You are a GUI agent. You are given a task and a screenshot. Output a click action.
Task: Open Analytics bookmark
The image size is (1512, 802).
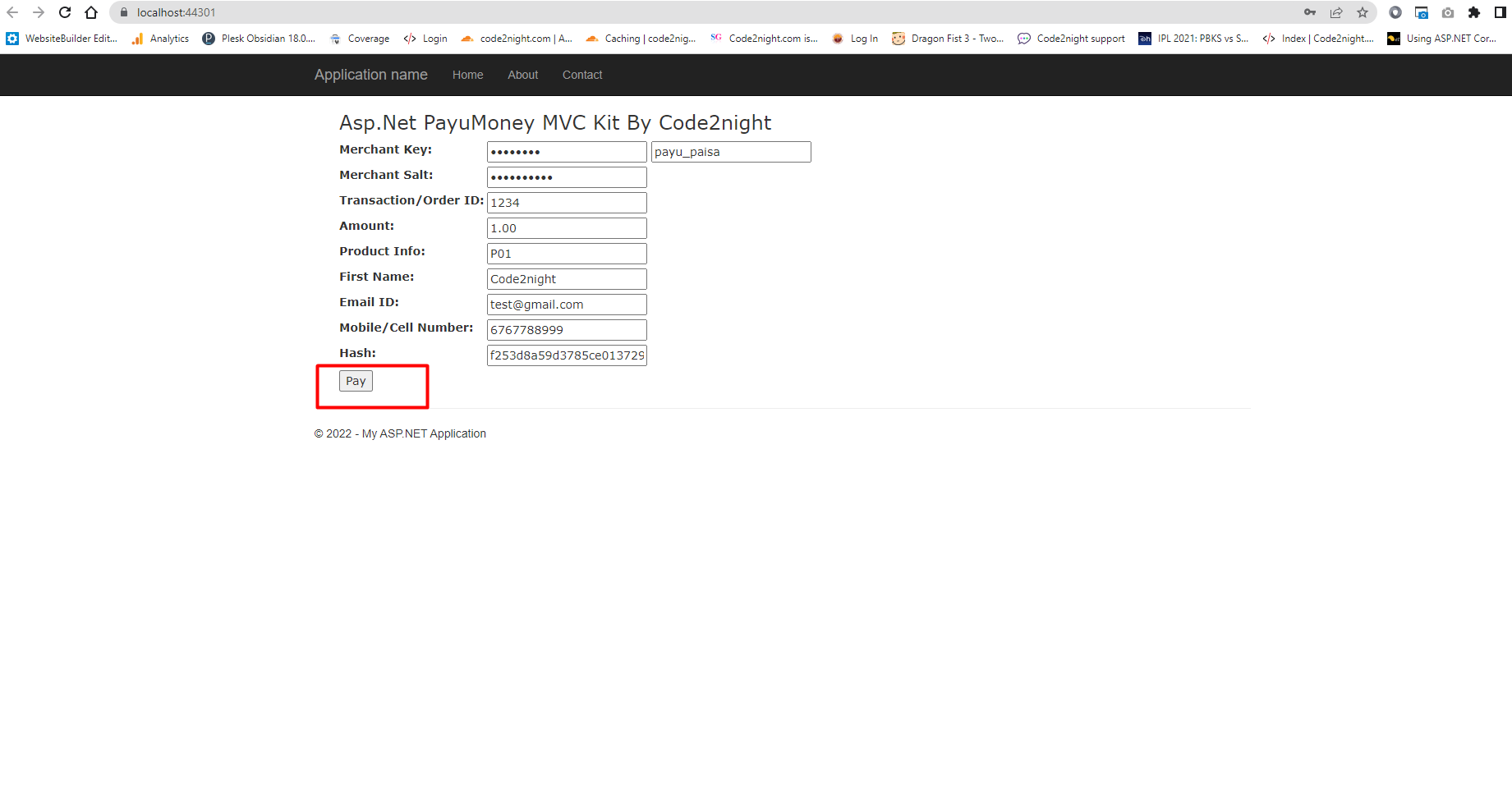point(160,39)
